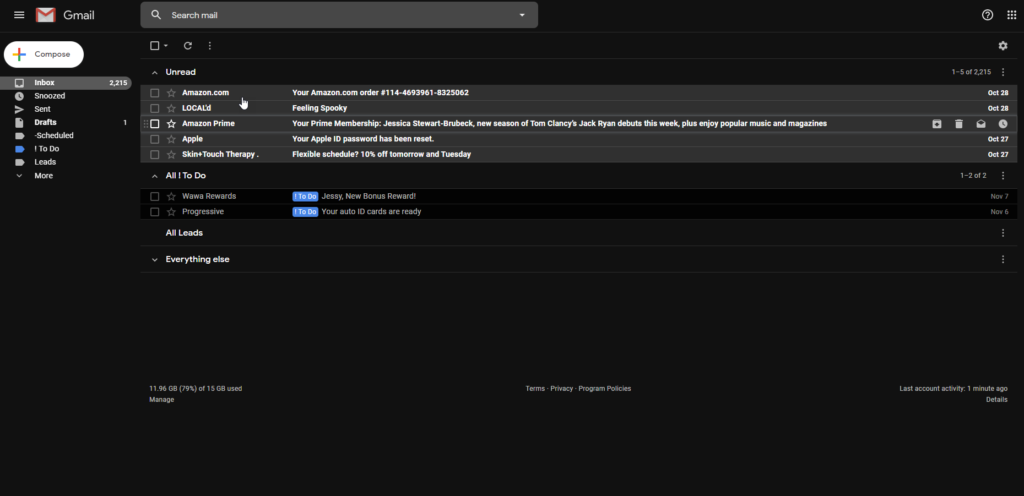Tick the checkbox for Amazon.com email
The width and height of the screenshot is (1024, 496).
155,93
